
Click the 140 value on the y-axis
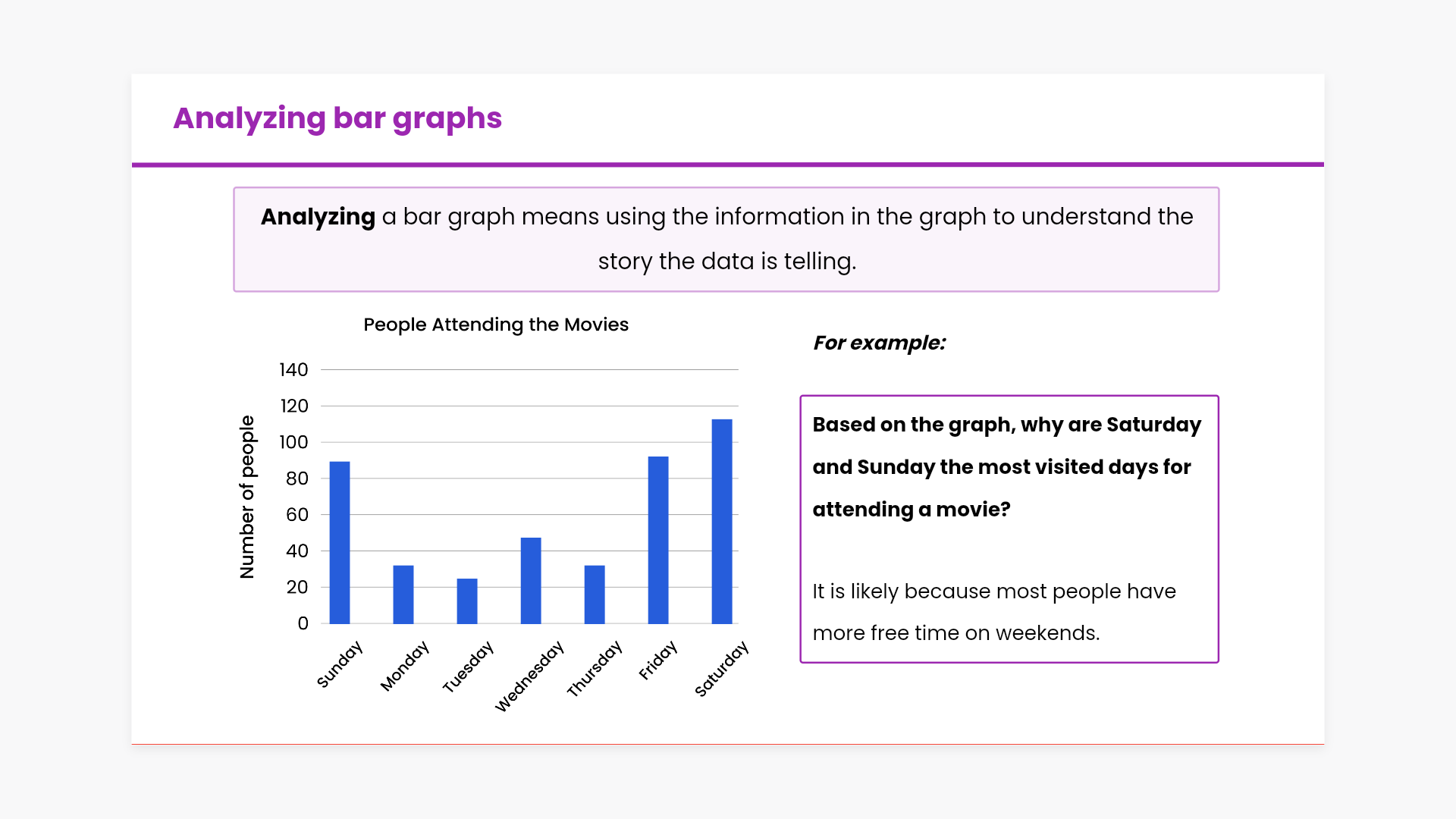[x=293, y=370]
